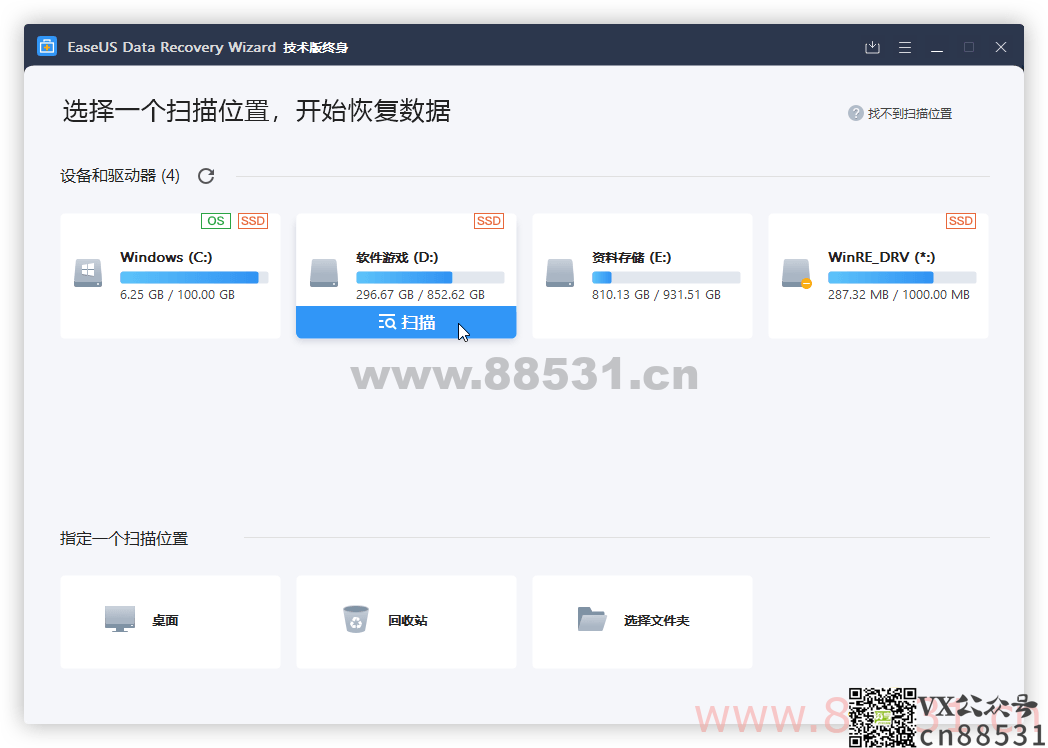Click the question mark help icon
1048x748 pixels.
coord(856,114)
